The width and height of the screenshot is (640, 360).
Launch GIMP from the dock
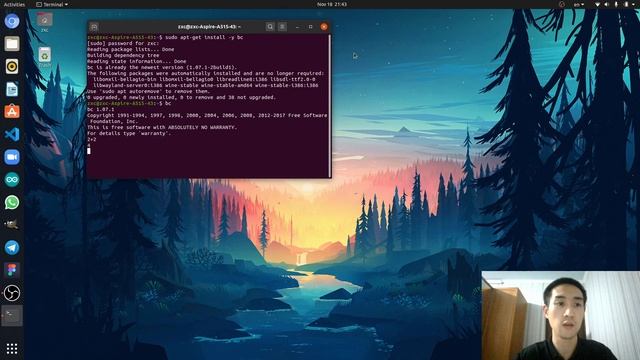[x=12, y=224]
